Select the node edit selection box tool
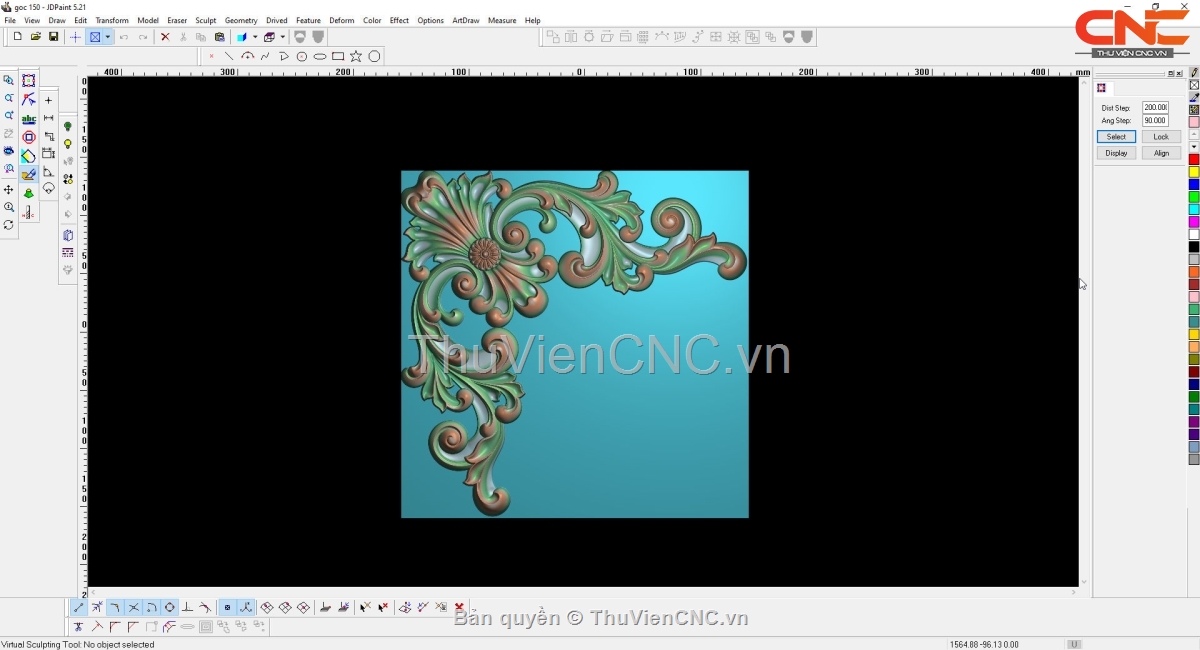 (29, 81)
